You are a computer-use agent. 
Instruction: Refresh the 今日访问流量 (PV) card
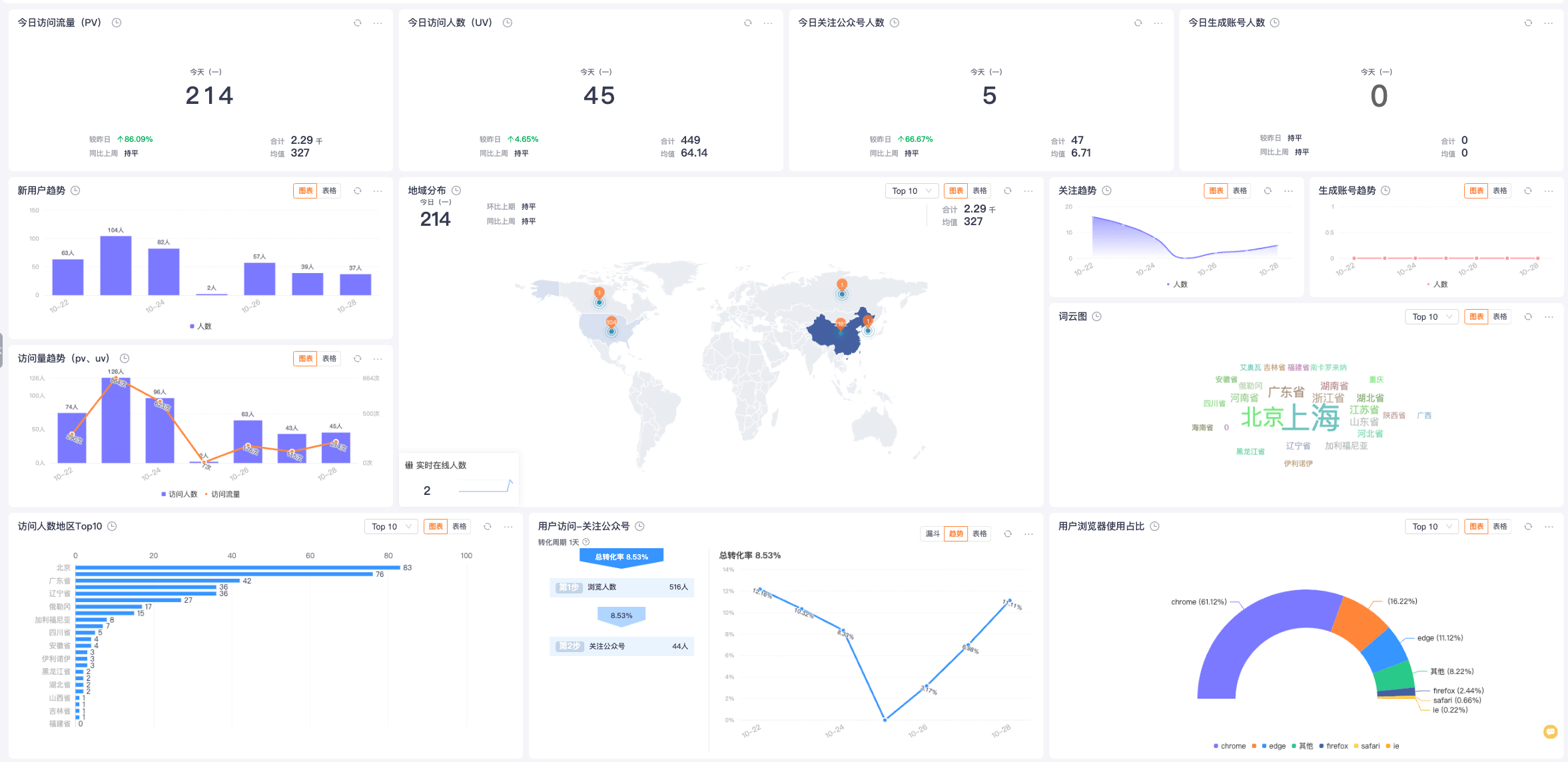pos(358,23)
